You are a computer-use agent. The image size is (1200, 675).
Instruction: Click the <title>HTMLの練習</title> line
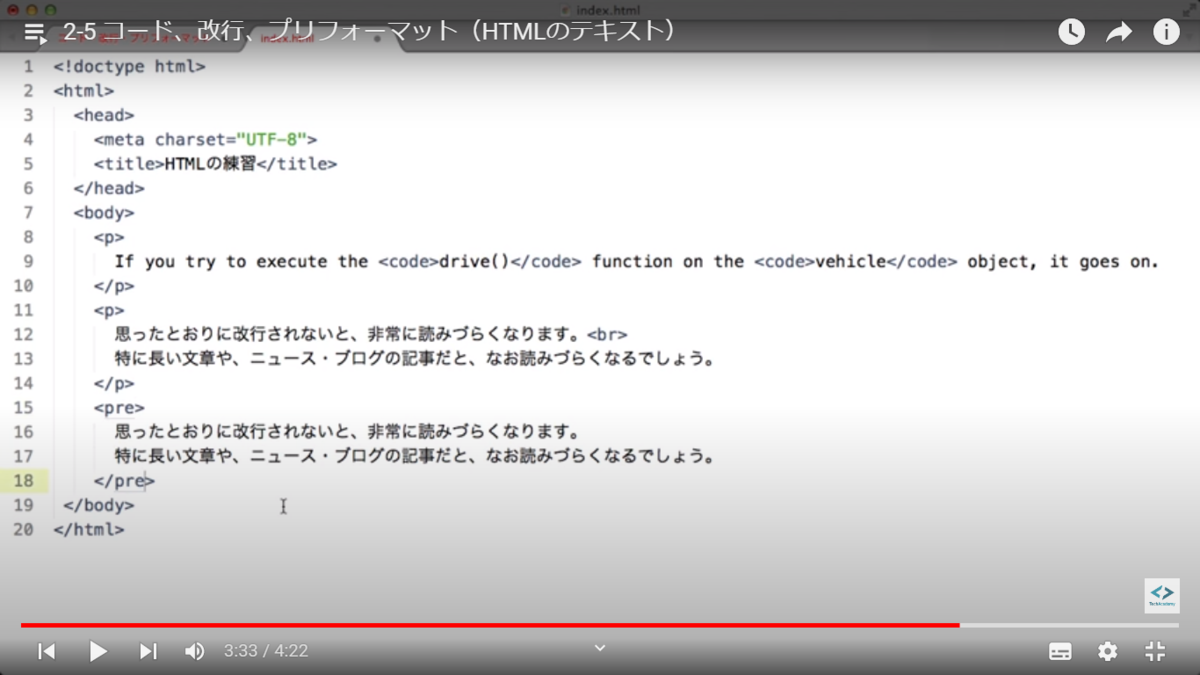(x=215, y=163)
